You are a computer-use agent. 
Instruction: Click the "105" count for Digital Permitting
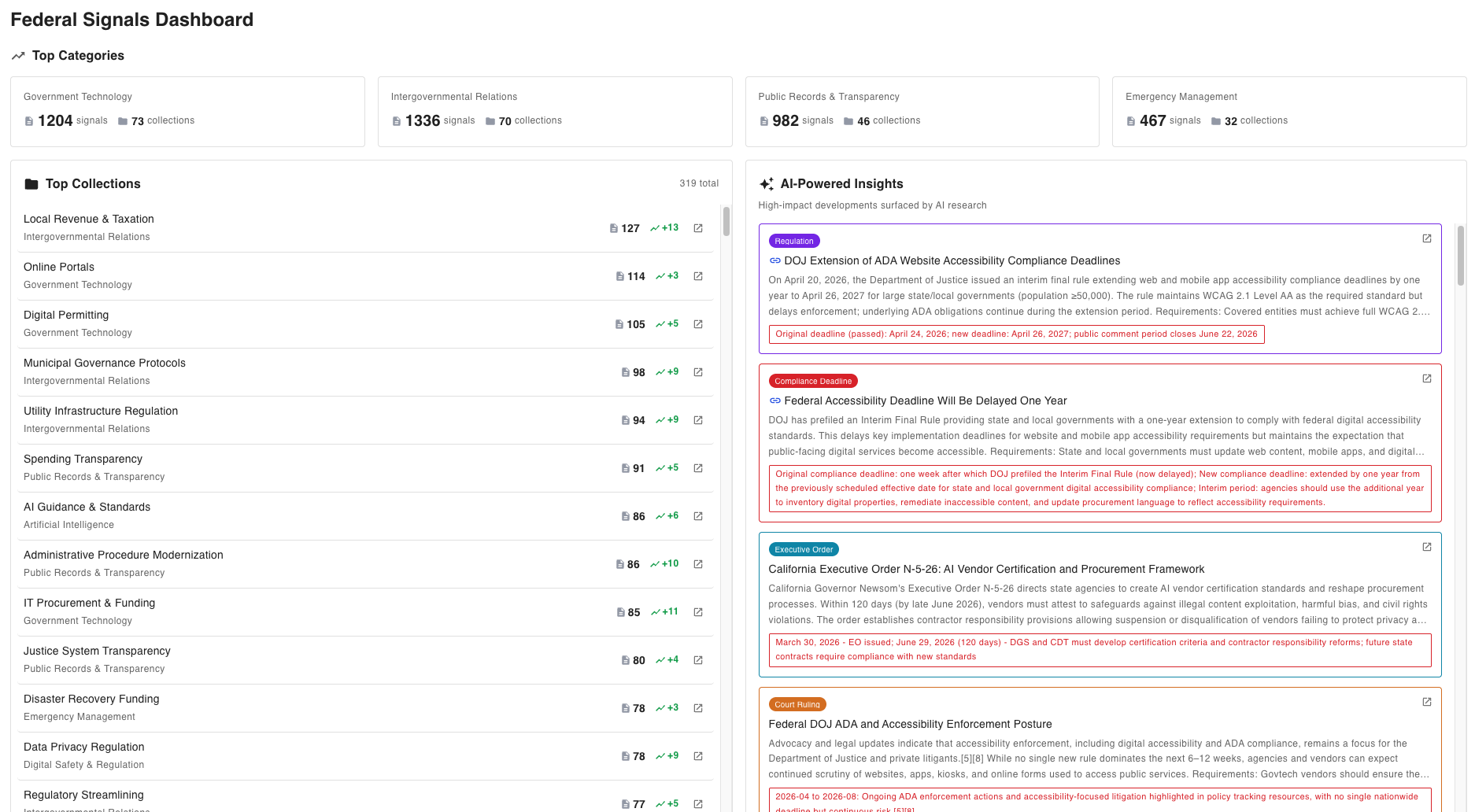(x=636, y=324)
